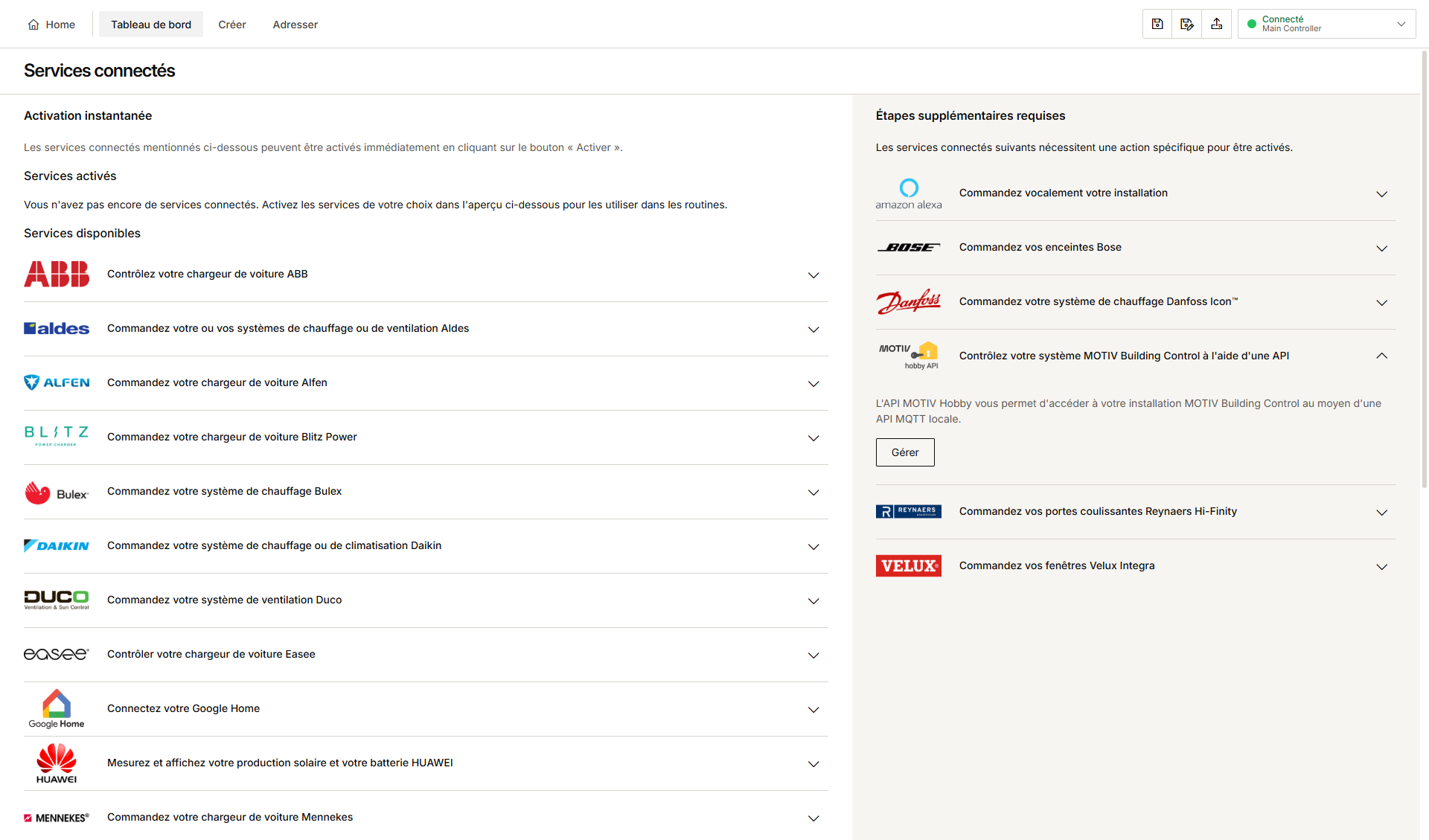The image size is (1429, 840).
Task: Click the Huawei logo
Action: [x=57, y=763]
